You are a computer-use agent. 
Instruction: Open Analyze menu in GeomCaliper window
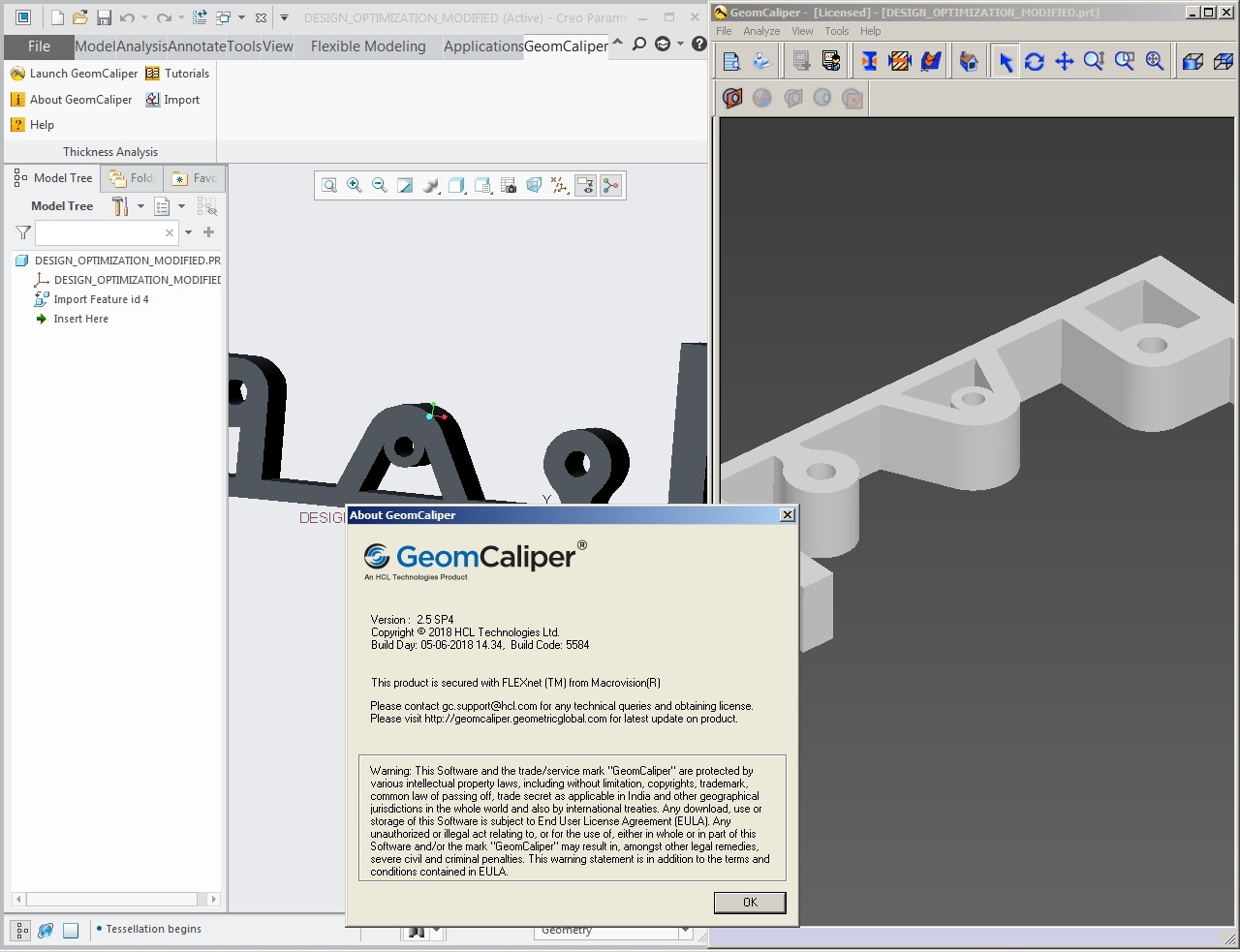(x=761, y=31)
